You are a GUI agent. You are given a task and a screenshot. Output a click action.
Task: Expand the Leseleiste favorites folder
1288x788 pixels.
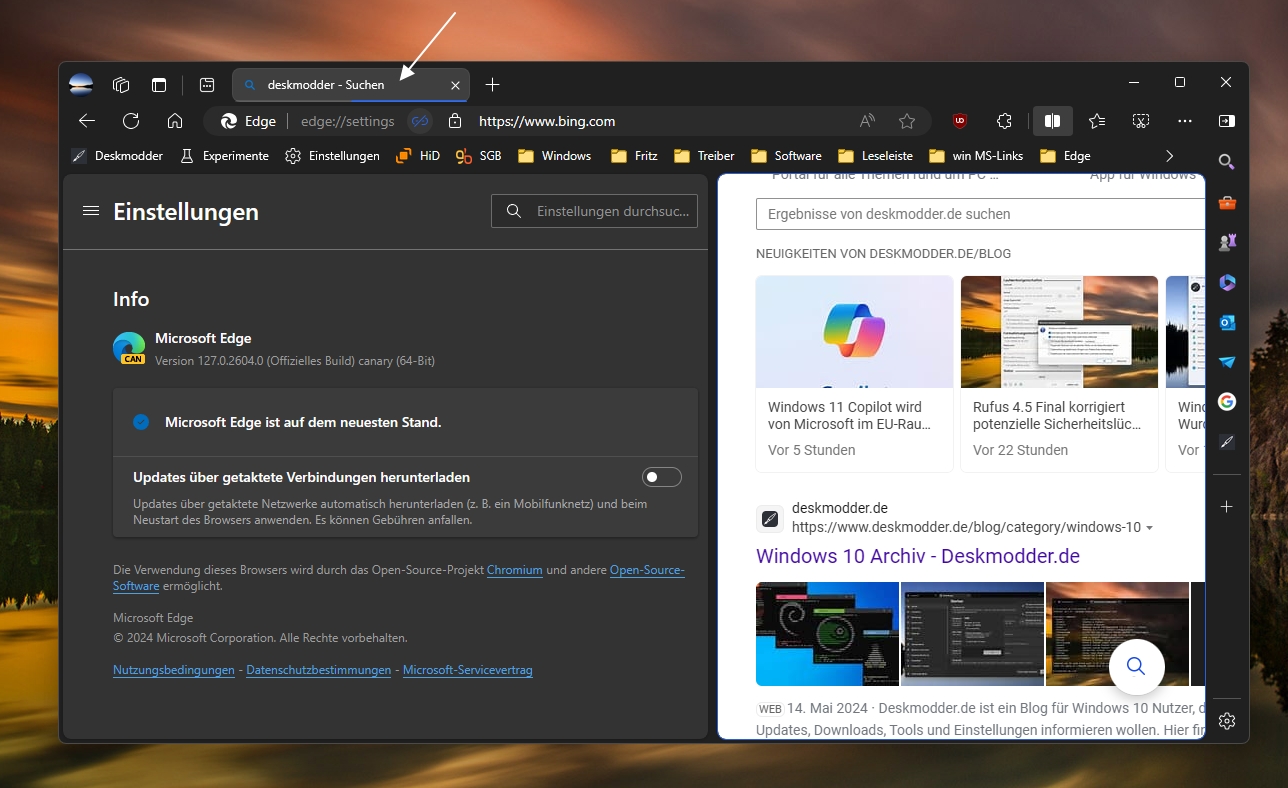tap(875, 156)
